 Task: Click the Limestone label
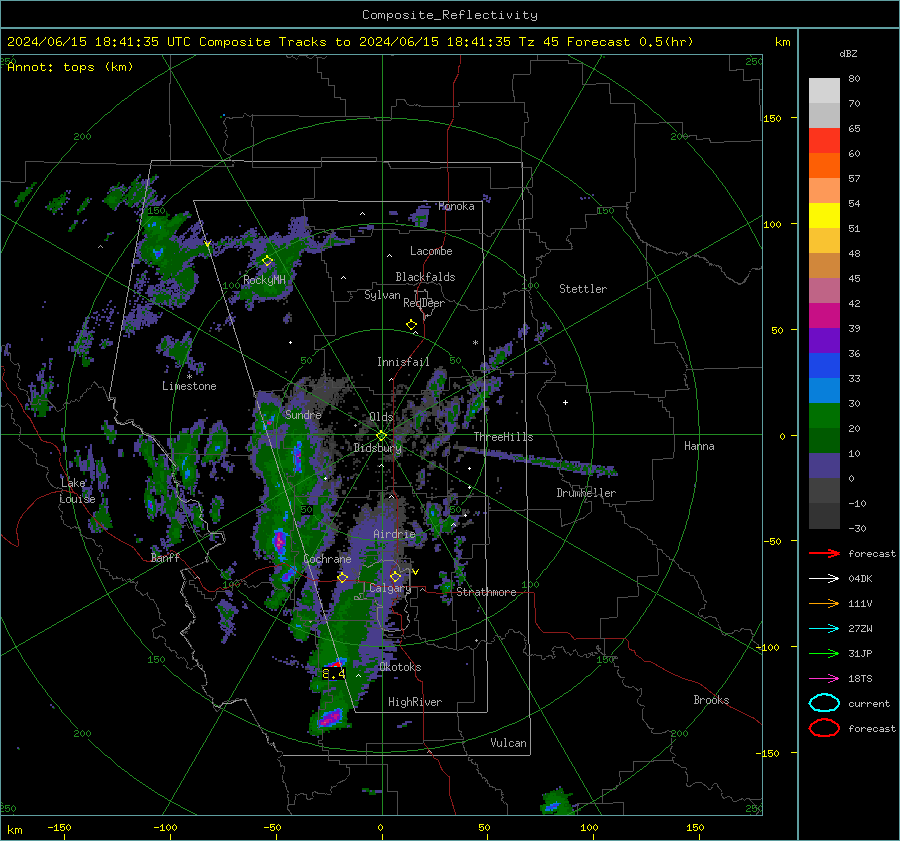[x=189, y=386]
